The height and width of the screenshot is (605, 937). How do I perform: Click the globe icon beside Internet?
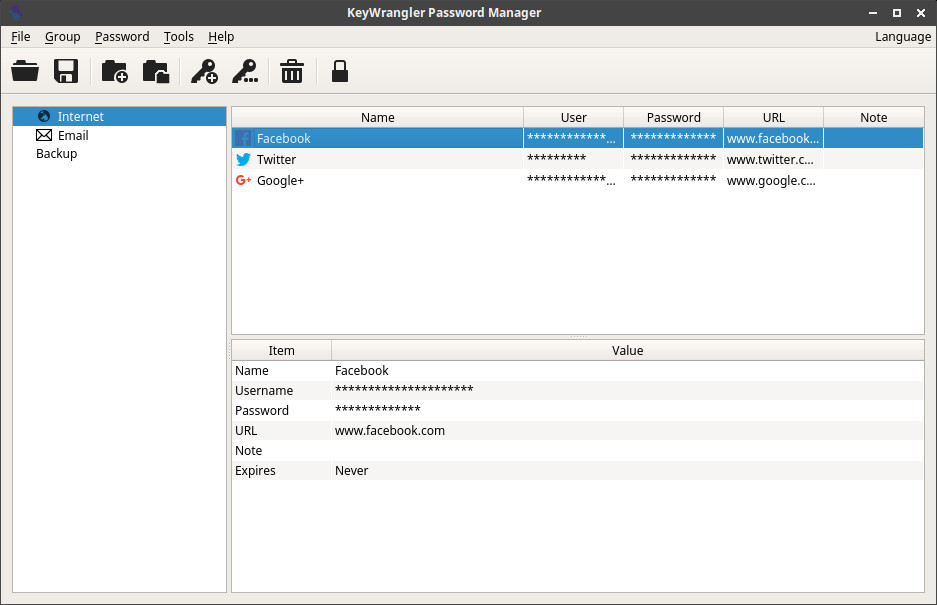[x=44, y=116]
